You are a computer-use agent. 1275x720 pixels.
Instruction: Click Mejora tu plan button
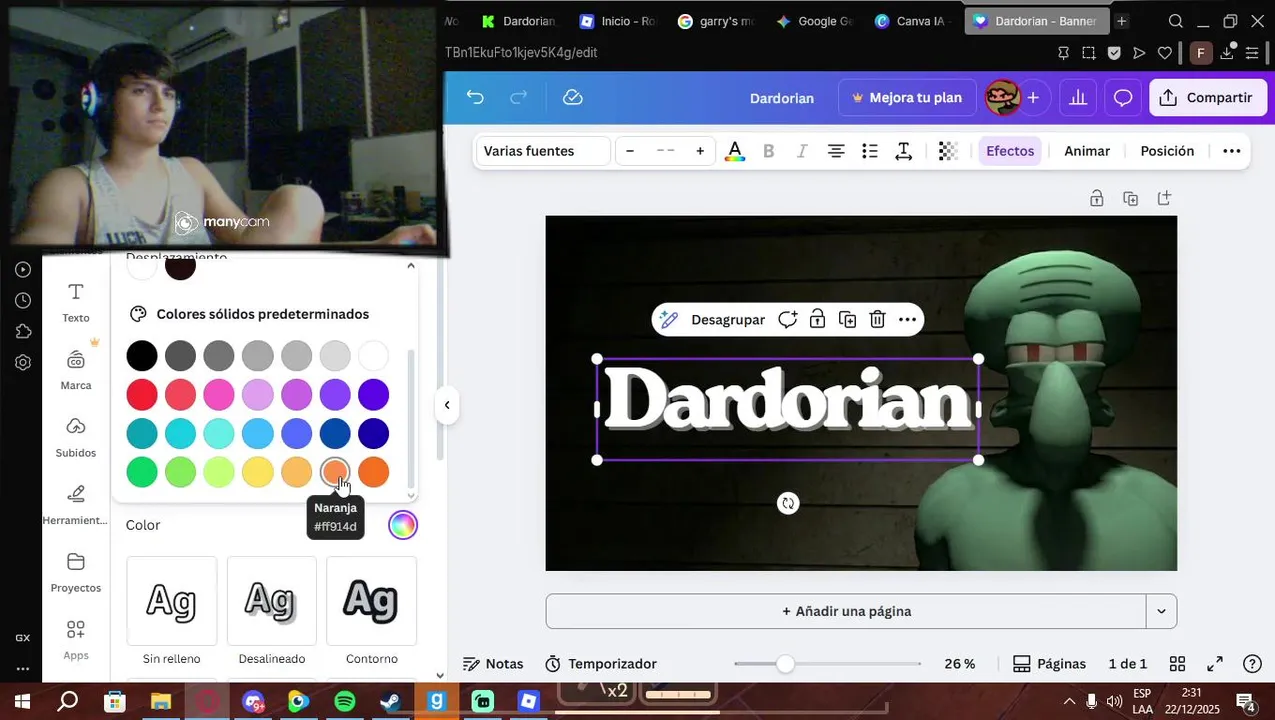907,97
